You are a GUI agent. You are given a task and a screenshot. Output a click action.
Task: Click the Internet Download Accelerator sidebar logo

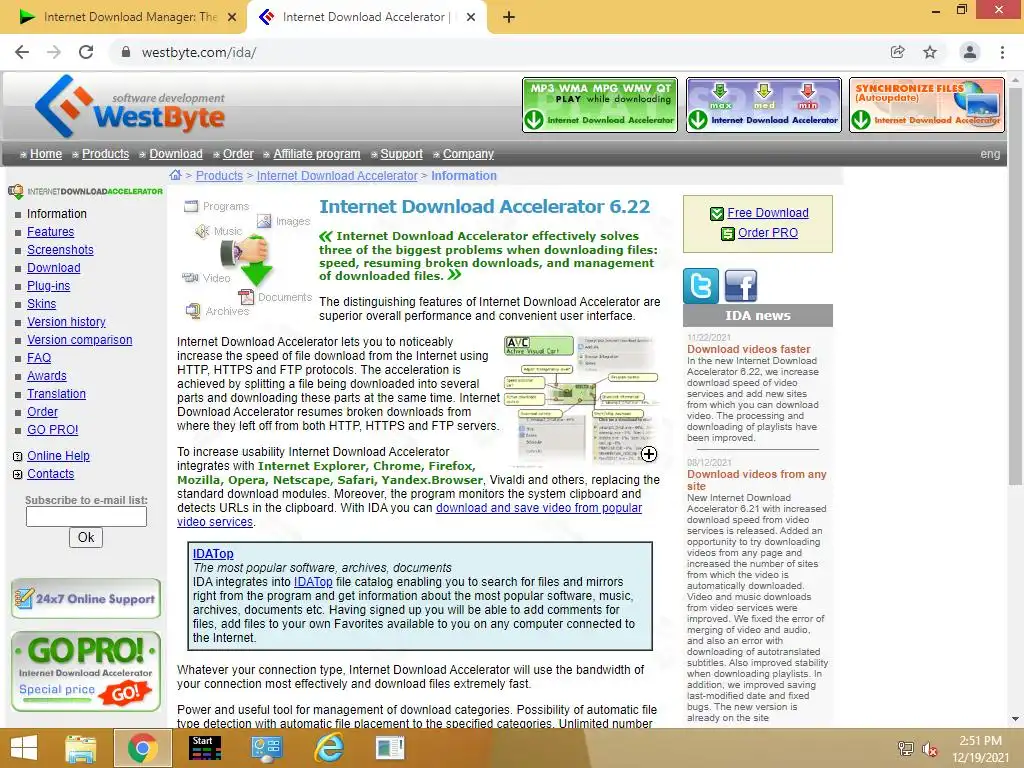click(86, 191)
